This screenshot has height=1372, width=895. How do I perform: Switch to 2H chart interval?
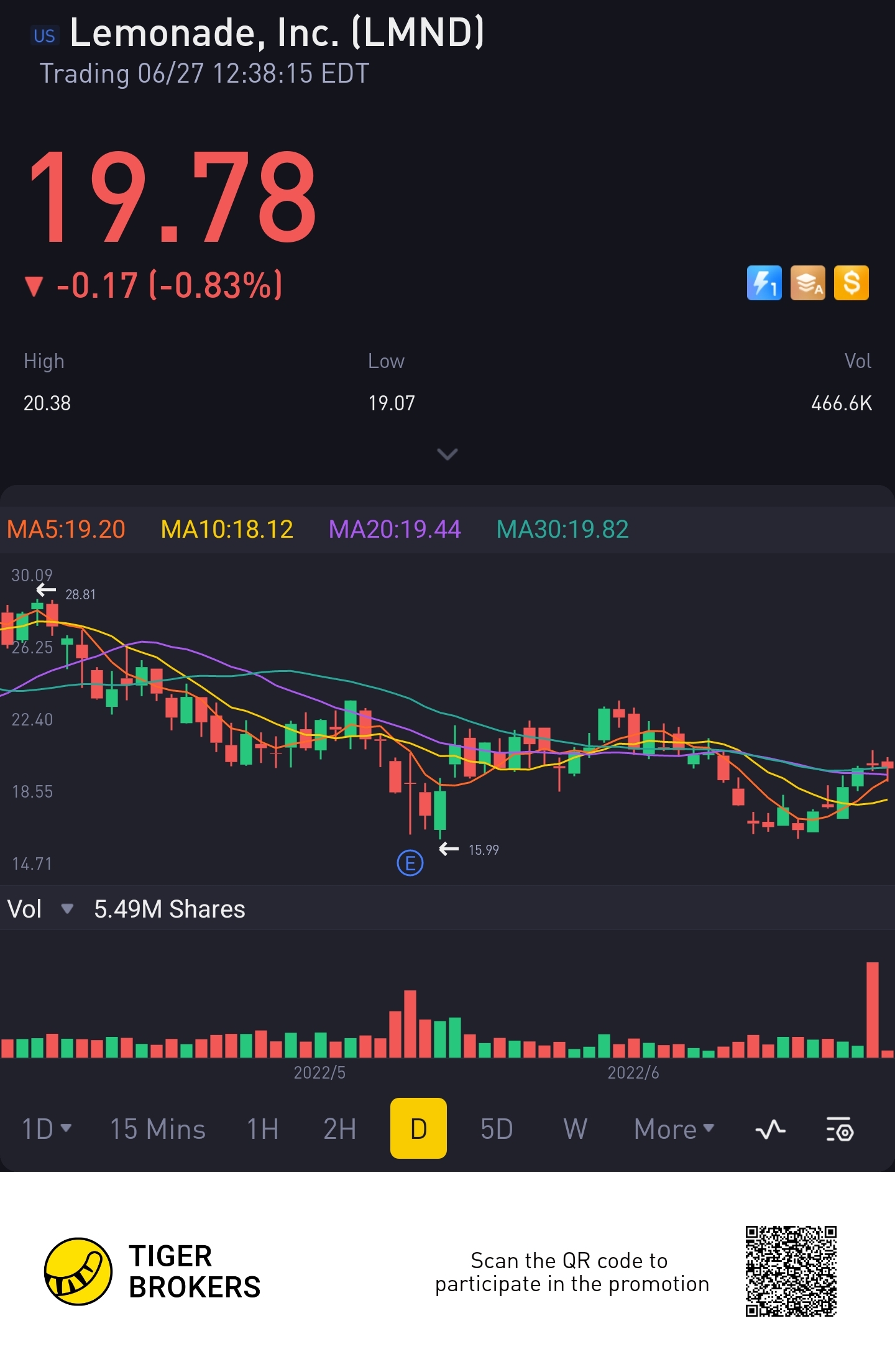[340, 1129]
